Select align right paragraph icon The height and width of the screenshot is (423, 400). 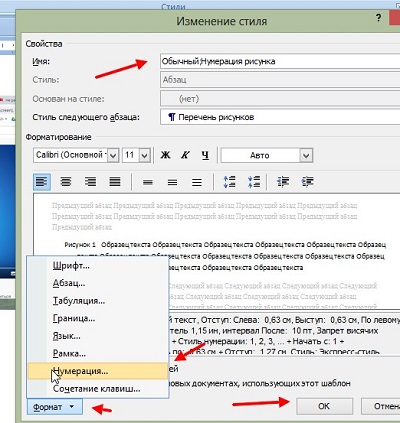pos(90,182)
